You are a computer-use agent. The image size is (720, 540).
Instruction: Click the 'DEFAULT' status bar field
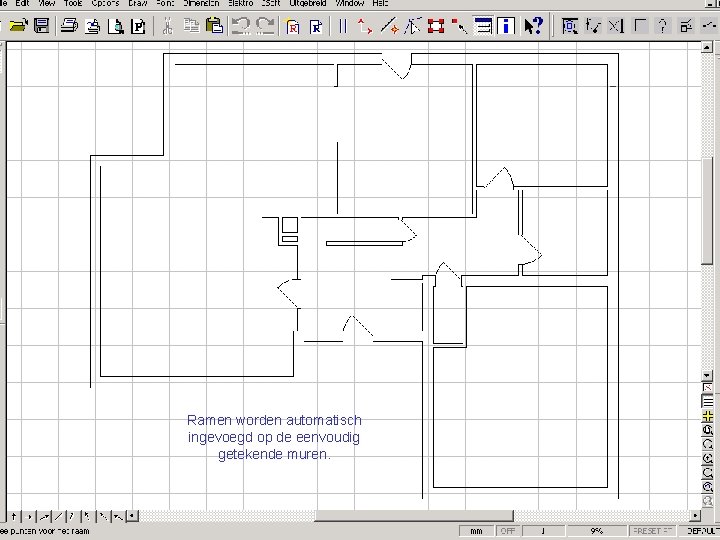point(701,531)
